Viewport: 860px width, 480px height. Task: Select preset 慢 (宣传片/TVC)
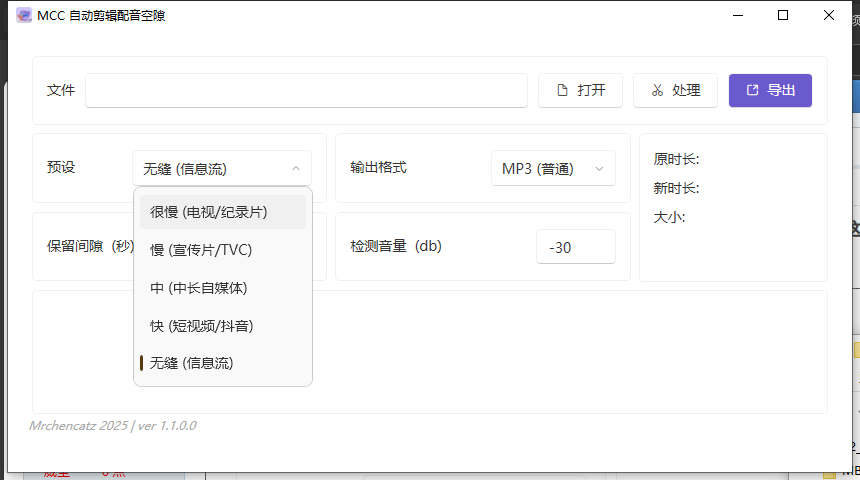coord(223,250)
